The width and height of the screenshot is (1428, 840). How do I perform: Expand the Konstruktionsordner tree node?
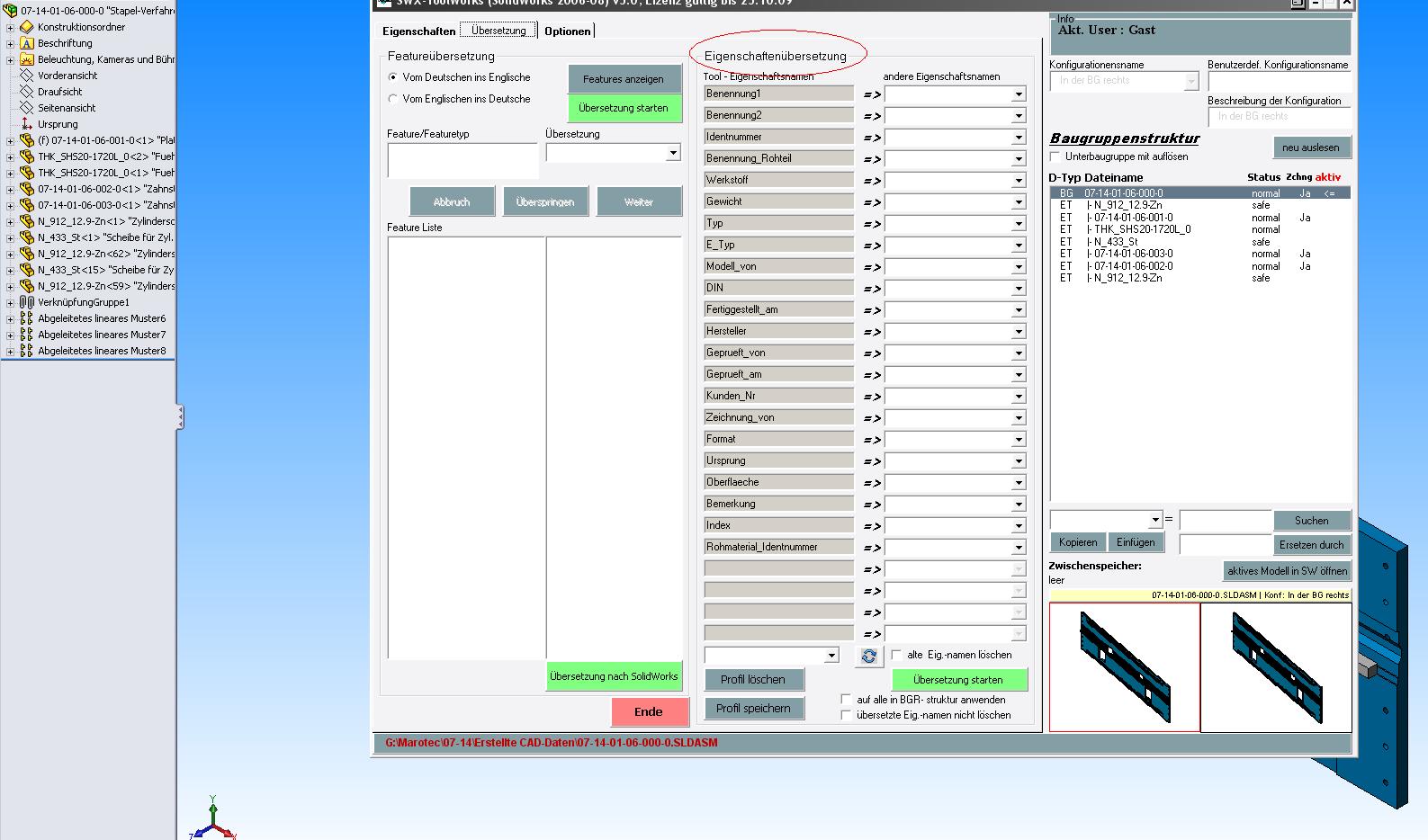(x=10, y=27)
